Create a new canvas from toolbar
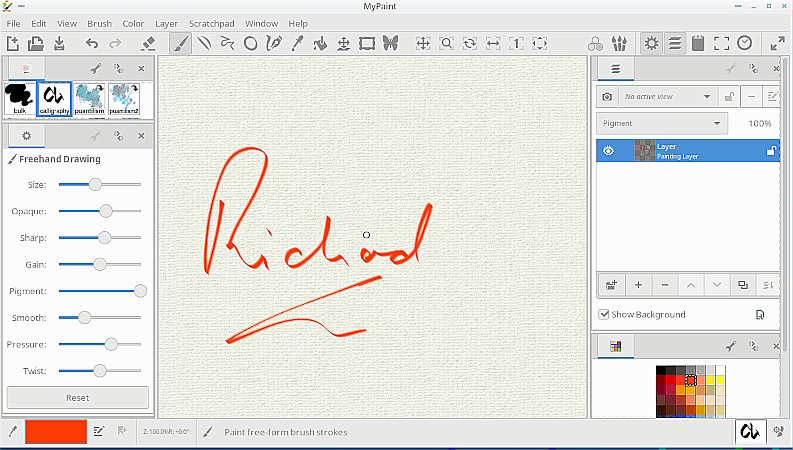 (13, 43)
